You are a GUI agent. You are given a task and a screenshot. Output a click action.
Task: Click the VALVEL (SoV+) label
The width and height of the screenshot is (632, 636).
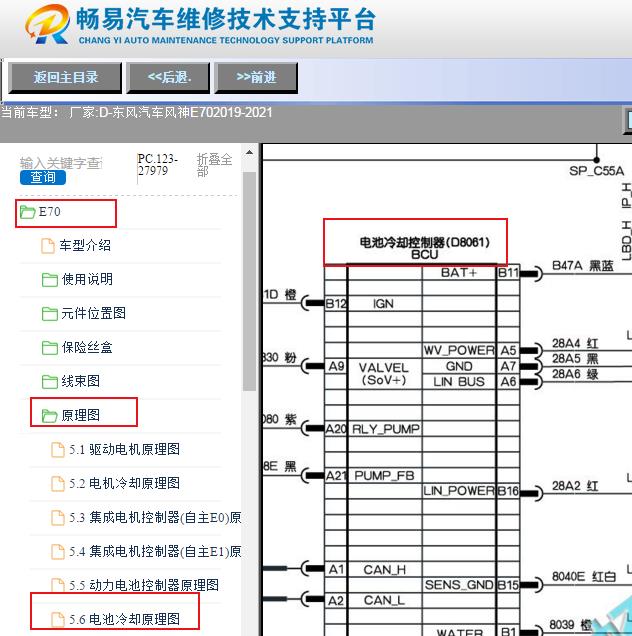384,374
